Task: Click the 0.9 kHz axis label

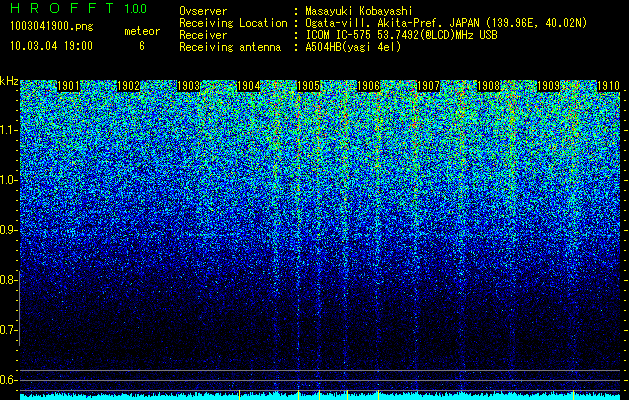Action: (x=8, y=230)
